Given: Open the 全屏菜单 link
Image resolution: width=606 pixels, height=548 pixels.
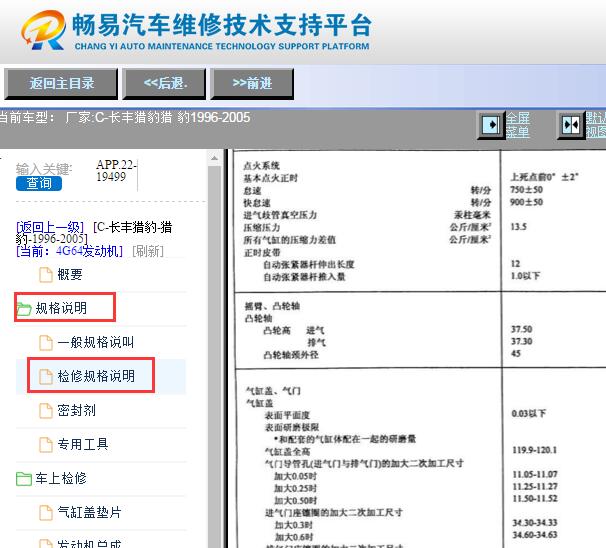Looking at the screenshot, I should click(x=518, y=125).
